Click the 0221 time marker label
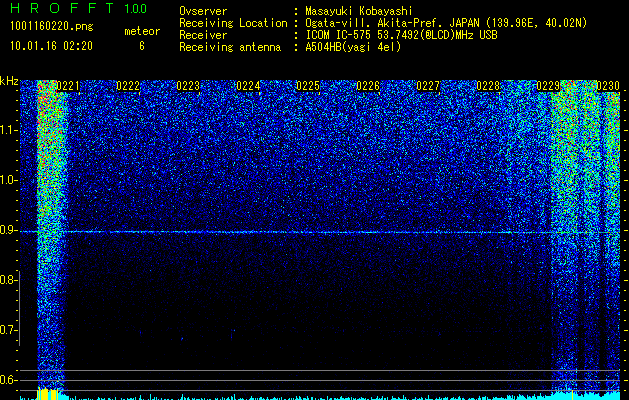629x400 pixels. click(x=68, y=86)
